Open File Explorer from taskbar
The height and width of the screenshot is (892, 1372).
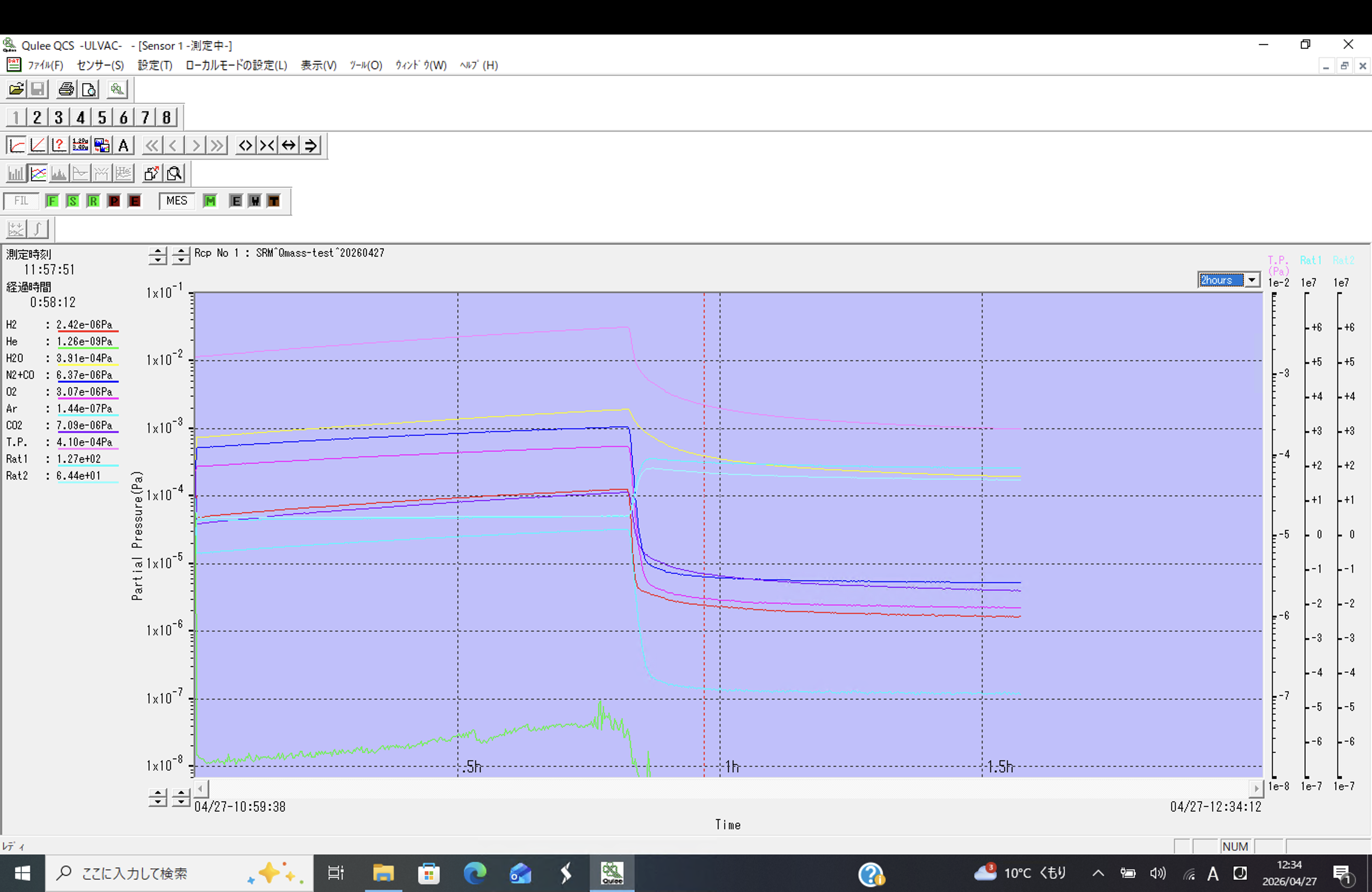coord(383,873)
